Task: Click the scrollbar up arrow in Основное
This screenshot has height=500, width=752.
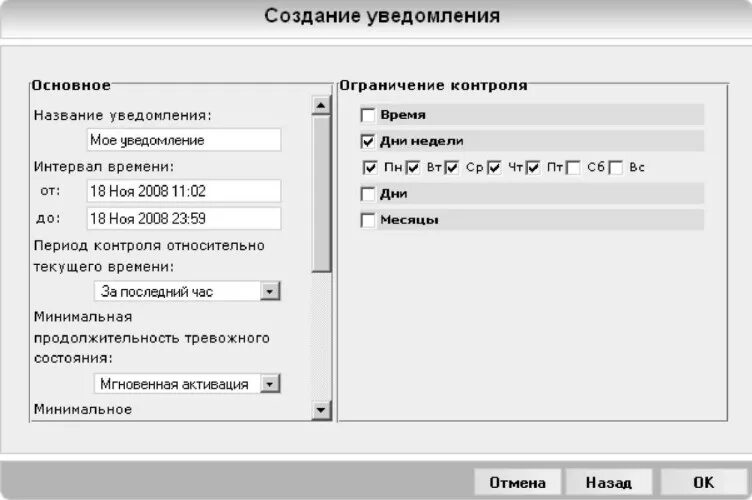Action: coord(321,105)
